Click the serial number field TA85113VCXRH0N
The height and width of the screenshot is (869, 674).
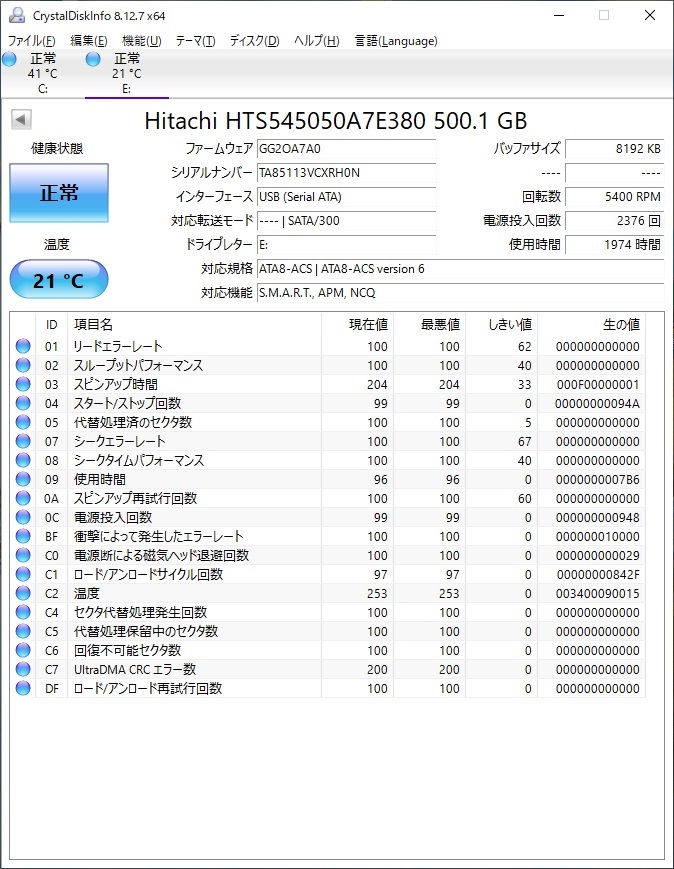point(346,172)
